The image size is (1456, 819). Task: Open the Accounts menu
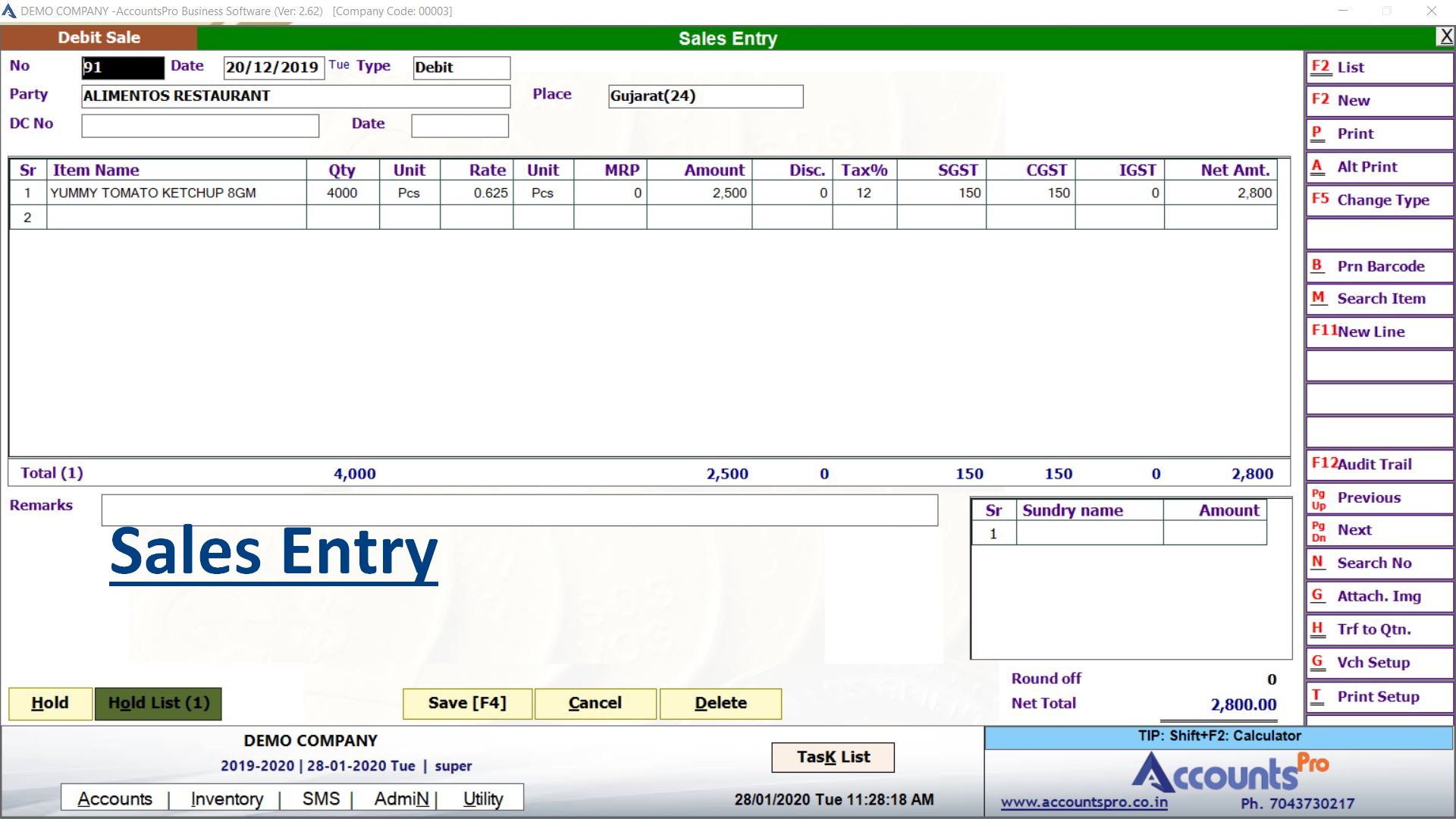coord(115,799)
